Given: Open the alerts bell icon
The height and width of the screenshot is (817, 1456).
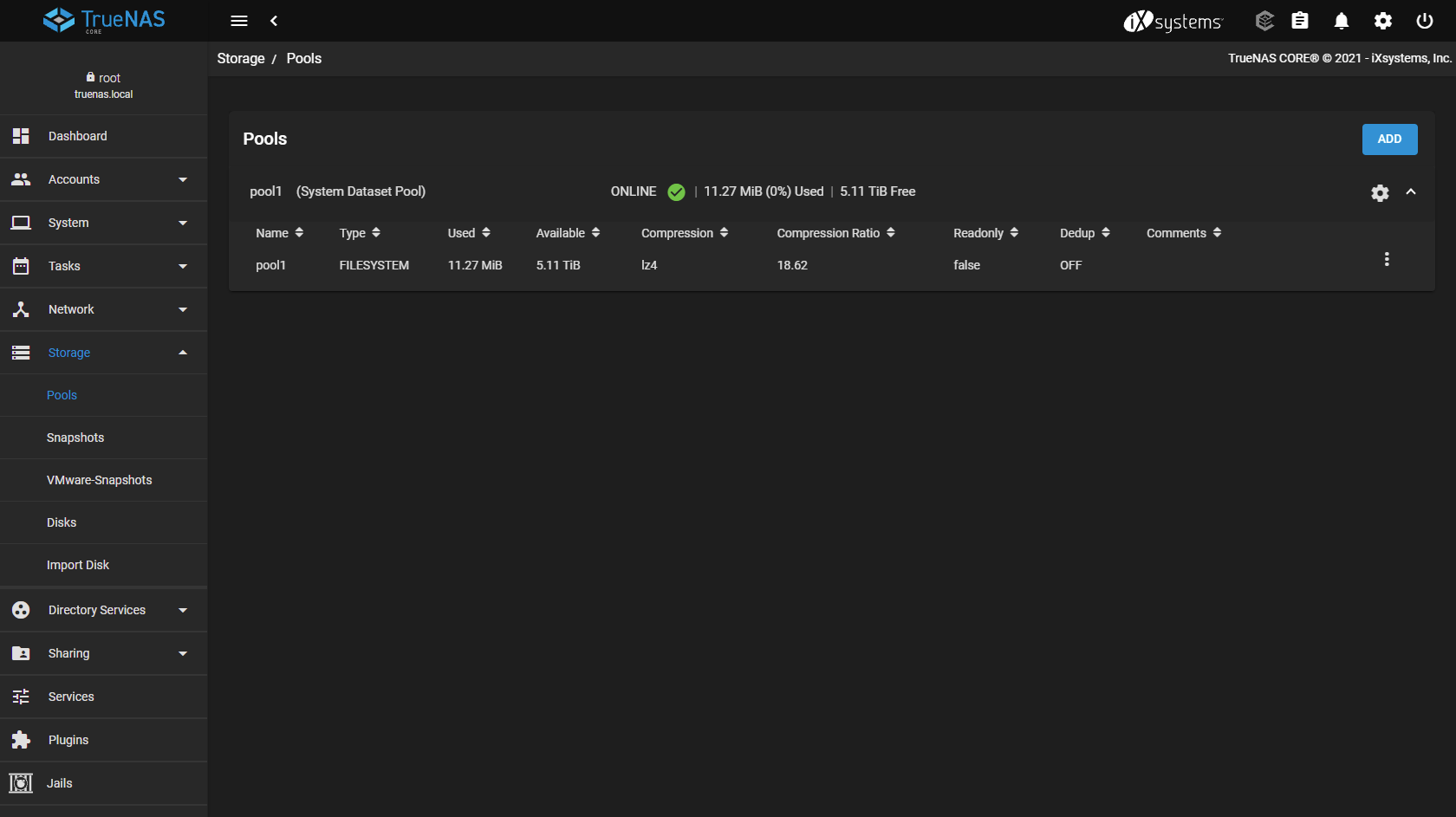Looking at the screenshot, I should (x=1342, y=21).
